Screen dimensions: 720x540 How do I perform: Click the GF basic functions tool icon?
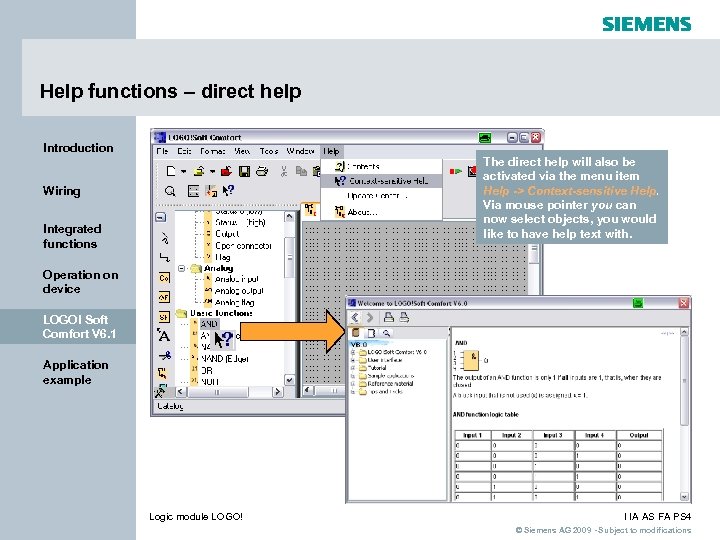[164, 298]
